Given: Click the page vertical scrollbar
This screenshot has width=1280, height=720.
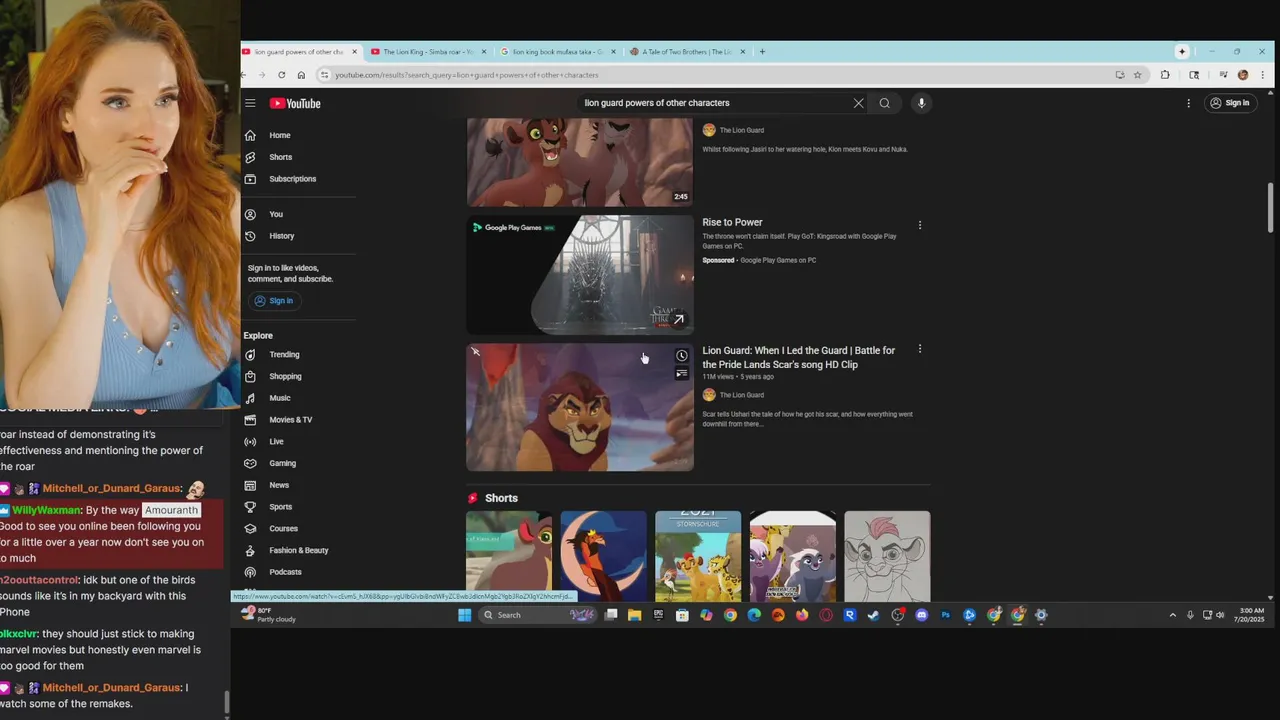Looking at the screenshot, I should point(1271,207).
